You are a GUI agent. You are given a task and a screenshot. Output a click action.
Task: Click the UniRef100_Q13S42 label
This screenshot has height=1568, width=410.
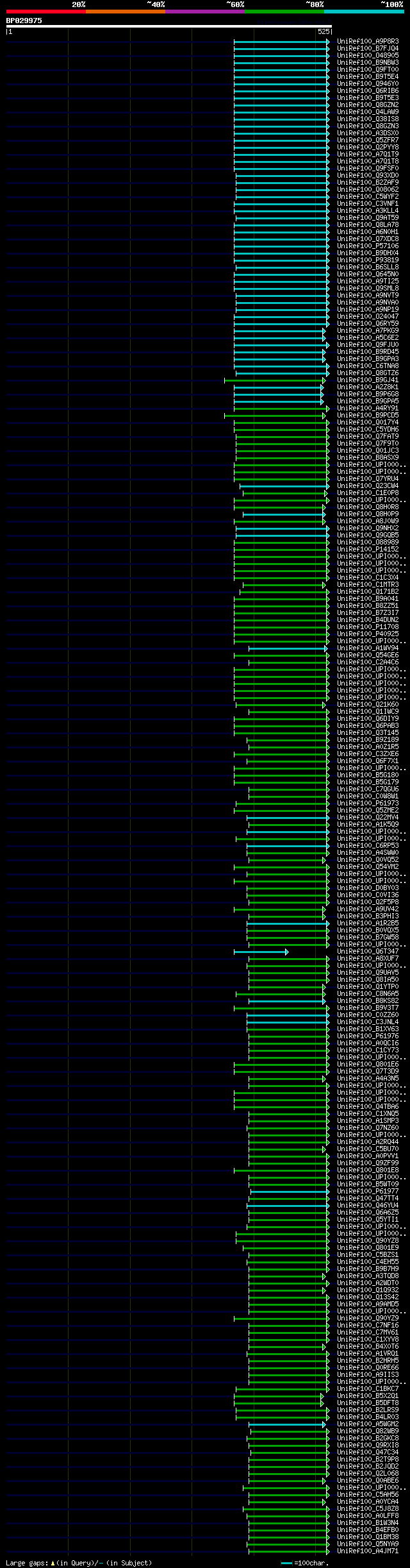click(368, 1297)
